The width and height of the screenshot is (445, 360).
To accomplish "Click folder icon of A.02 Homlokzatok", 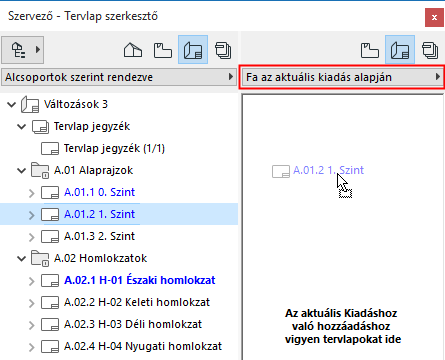I will coord(40,259).
